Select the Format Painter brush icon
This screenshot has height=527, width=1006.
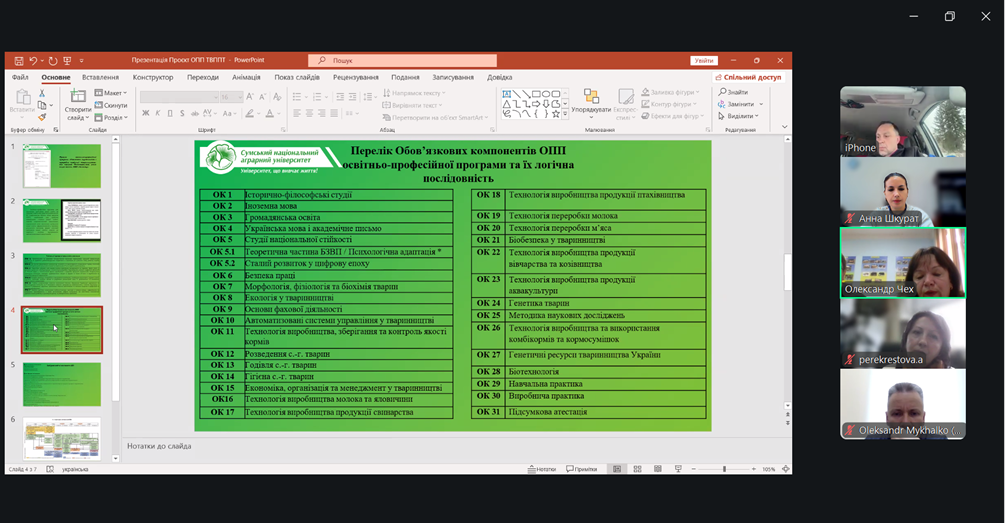[x=42, y=116]
